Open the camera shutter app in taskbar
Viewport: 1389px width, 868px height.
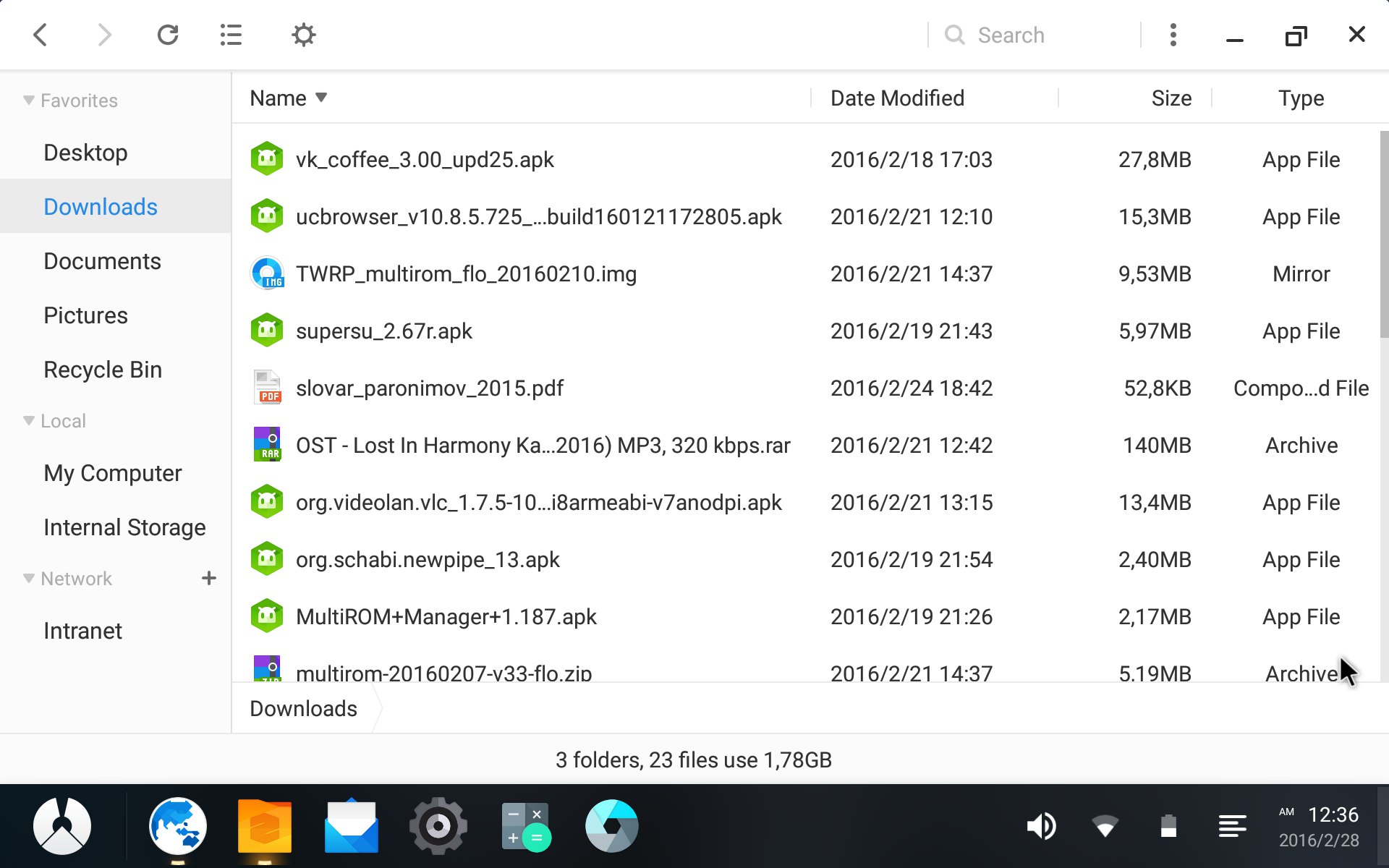(612, 826)
